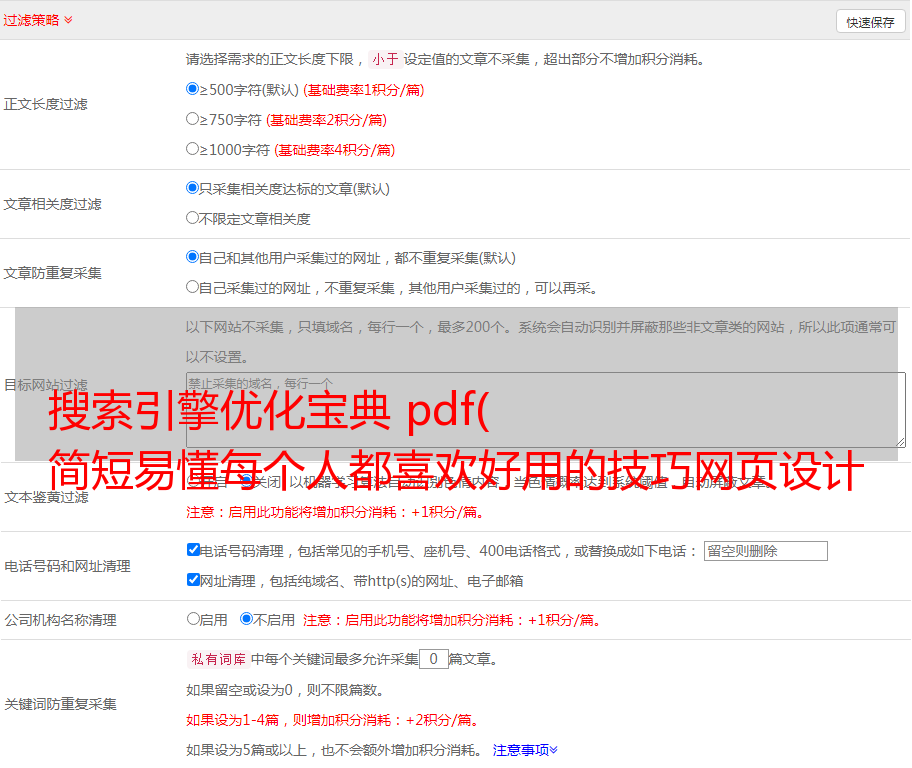Choose 不限定文章相关度 radio option

tap(193, 218)
